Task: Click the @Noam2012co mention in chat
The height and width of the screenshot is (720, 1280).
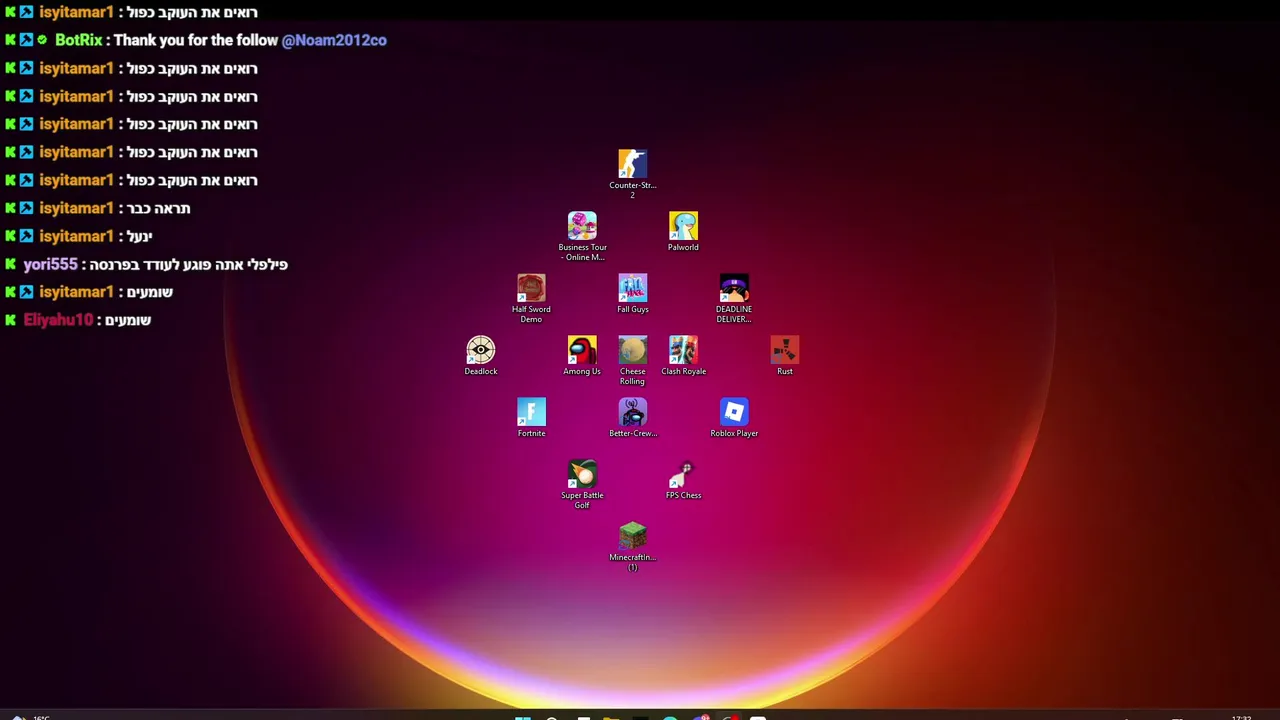Action: 334,40
